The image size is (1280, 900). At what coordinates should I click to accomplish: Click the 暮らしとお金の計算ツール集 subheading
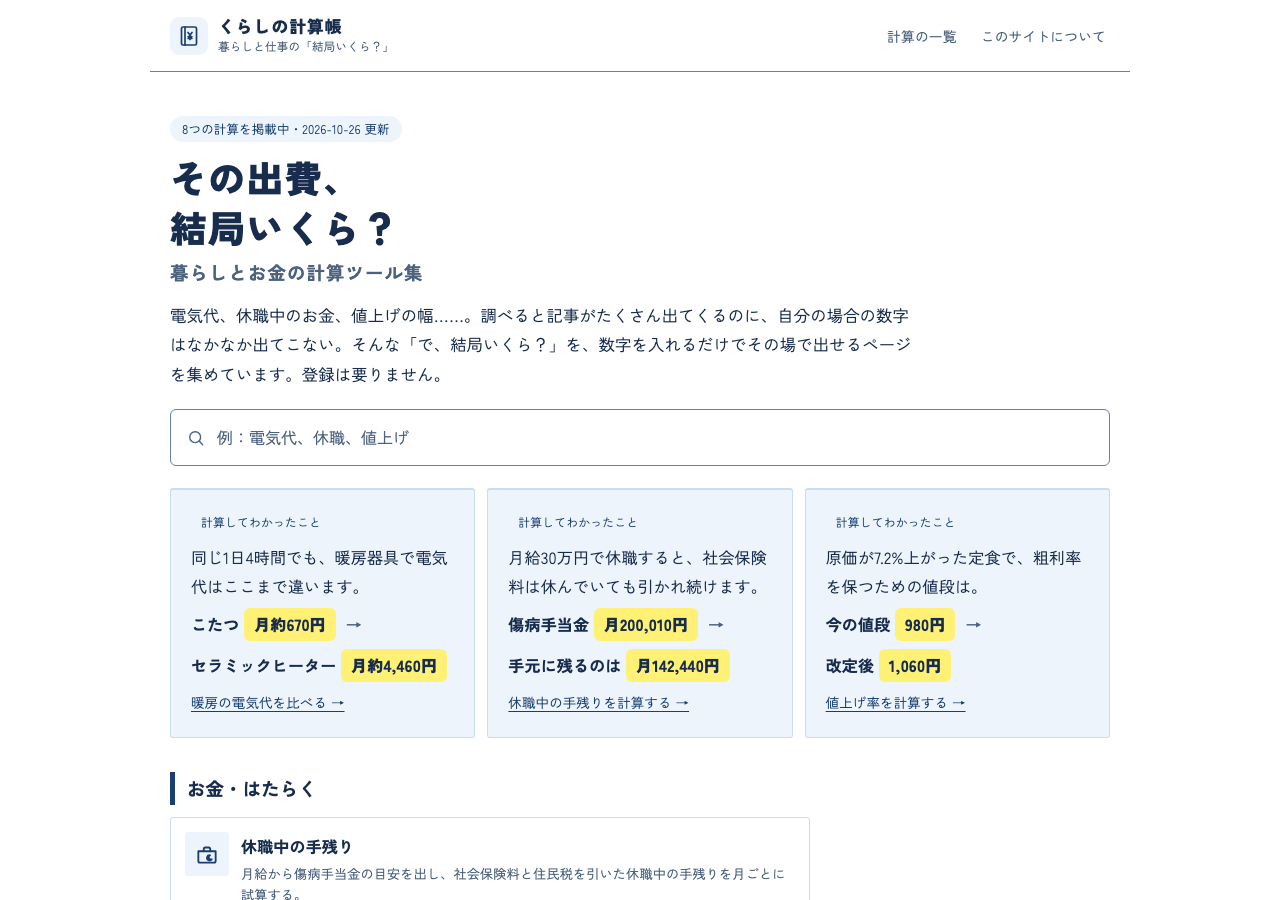coord(297,273)
